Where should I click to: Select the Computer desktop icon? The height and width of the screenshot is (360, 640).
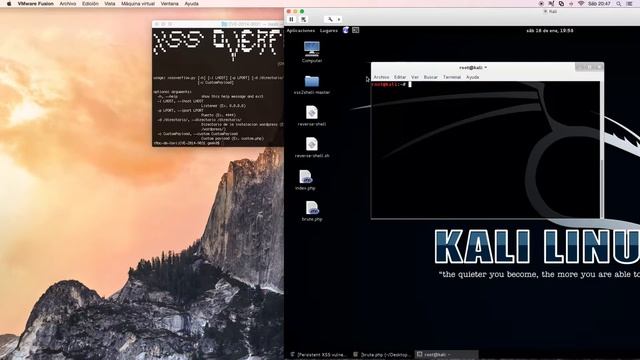[312, 51]
